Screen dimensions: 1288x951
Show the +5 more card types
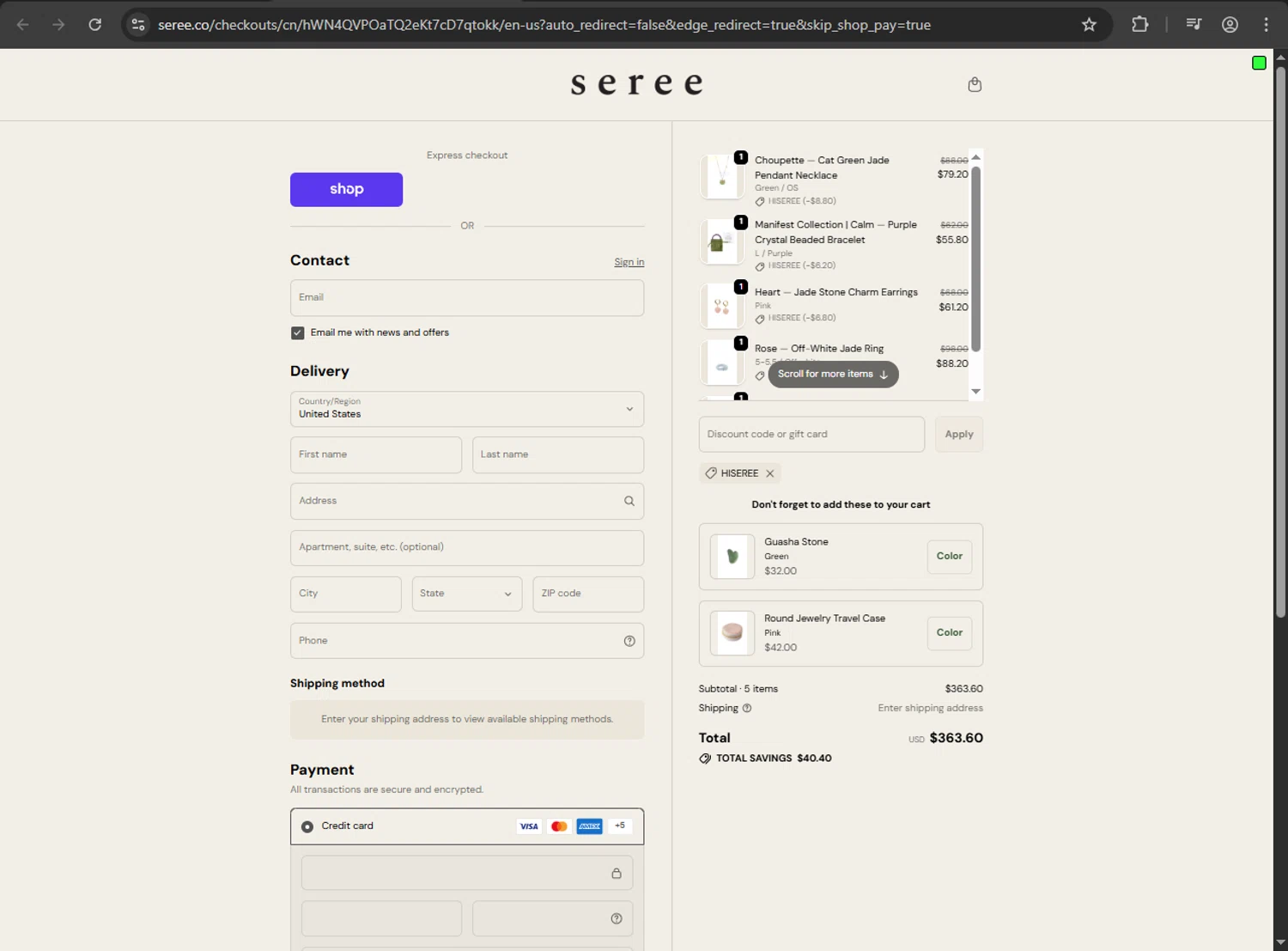[620, 826]
